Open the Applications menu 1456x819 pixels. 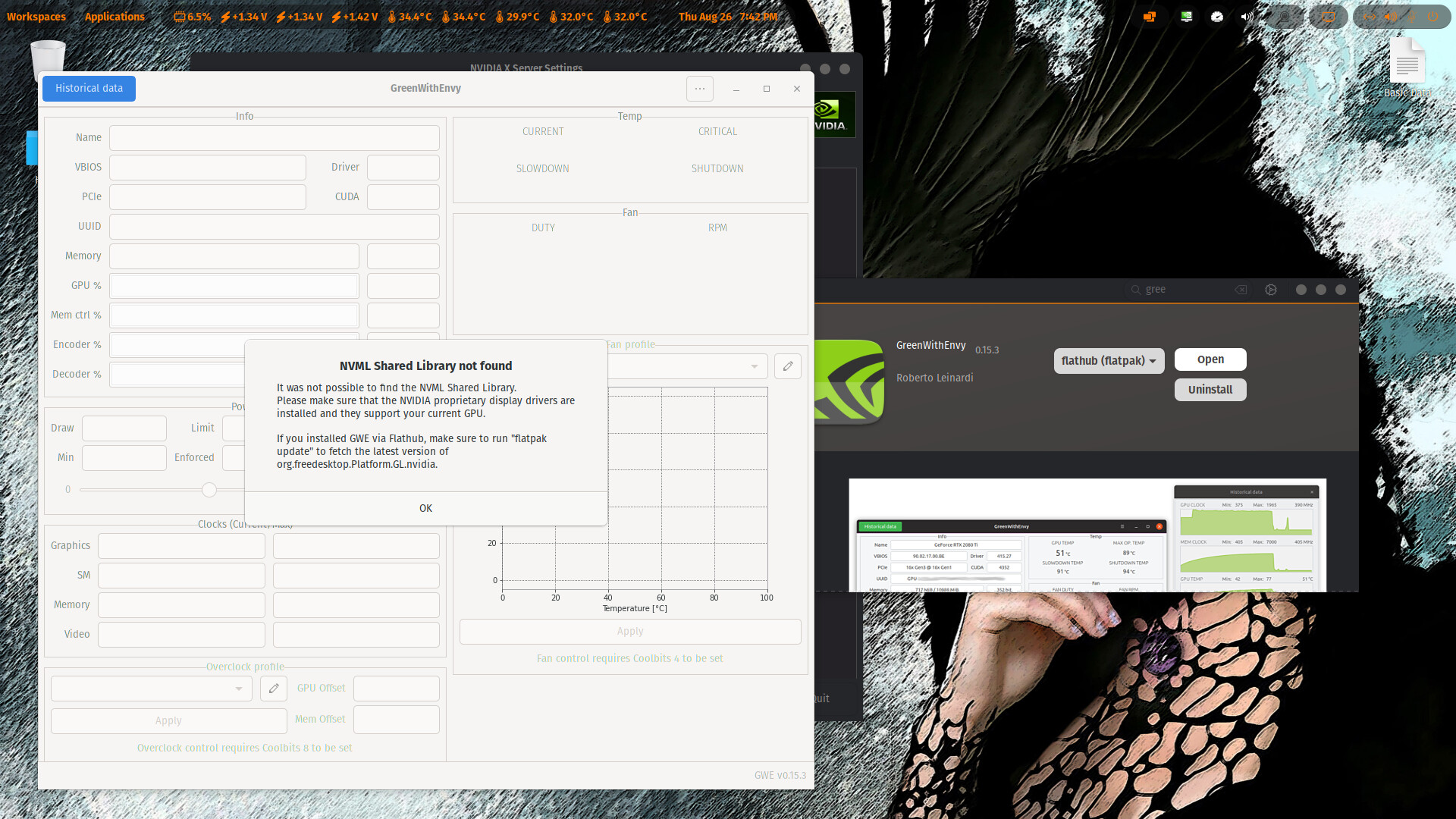[x=114, y=17]
